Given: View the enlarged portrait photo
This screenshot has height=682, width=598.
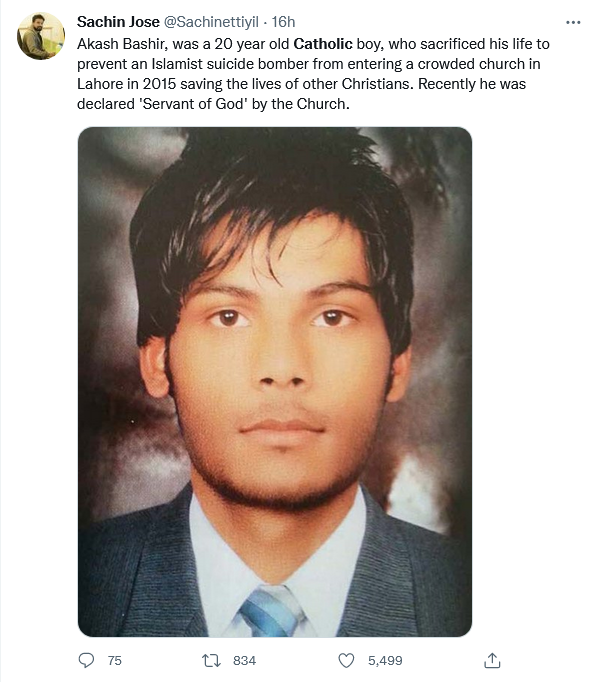Looking at the screenshot, I should coord(275,382).
